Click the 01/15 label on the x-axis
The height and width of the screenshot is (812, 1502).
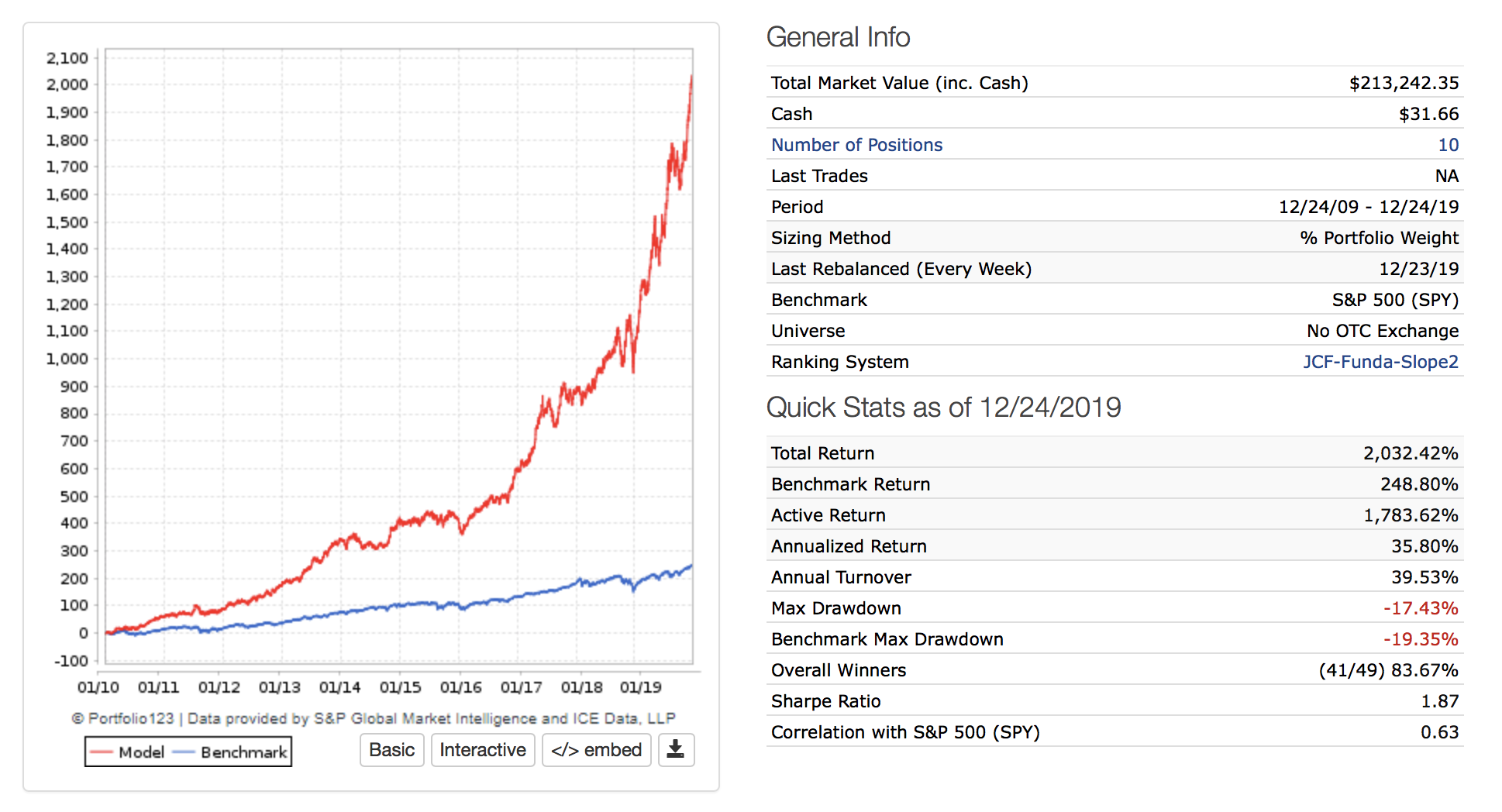coord(400,687)
